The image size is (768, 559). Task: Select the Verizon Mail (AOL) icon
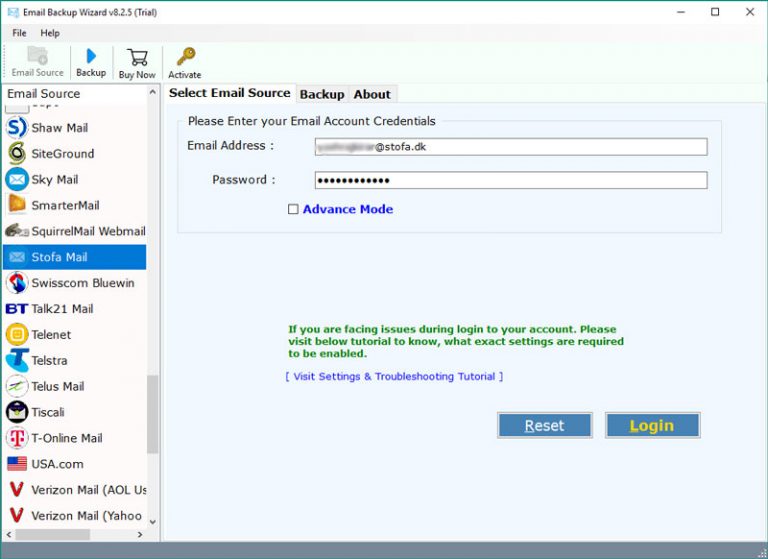17,489
